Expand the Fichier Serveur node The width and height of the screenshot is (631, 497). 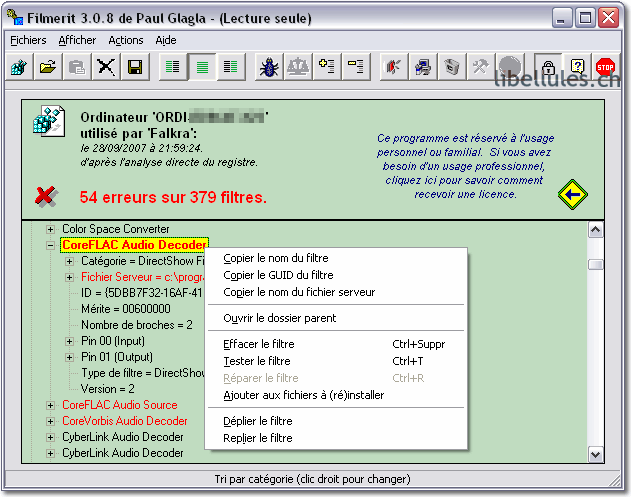pos(69,277)
